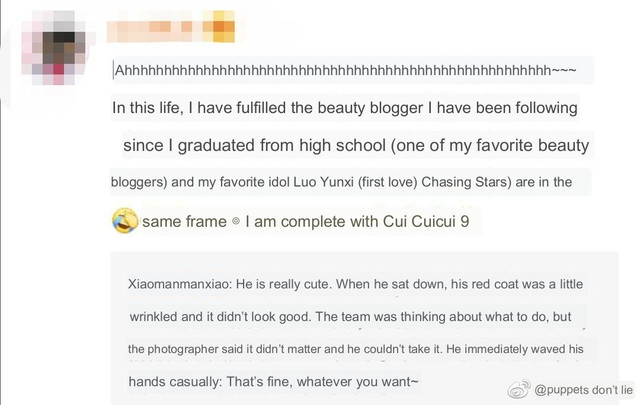Click the Weibo logo watermark

coord(519,389)
